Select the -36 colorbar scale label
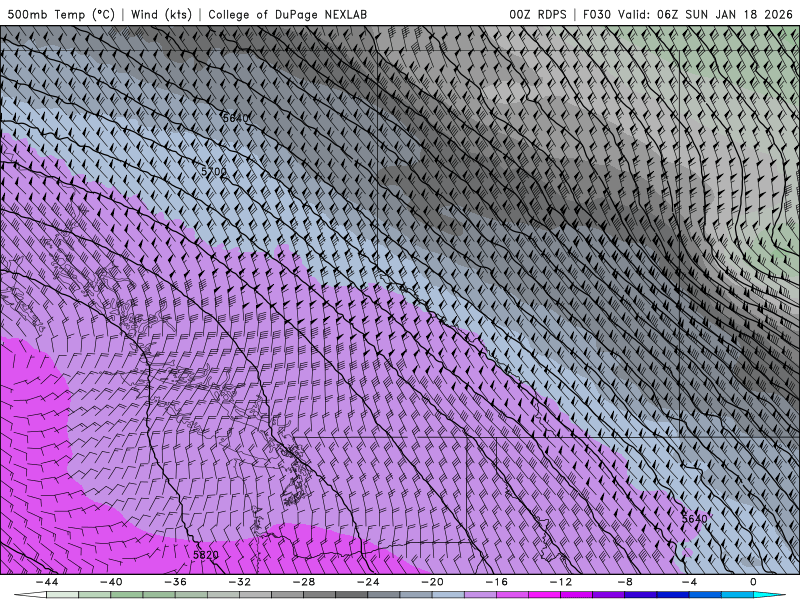 click(176, 582)
